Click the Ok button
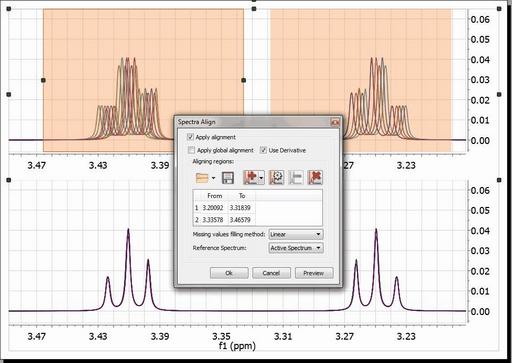The height and width of the screenshot is (363, 512). pos(229,273)
